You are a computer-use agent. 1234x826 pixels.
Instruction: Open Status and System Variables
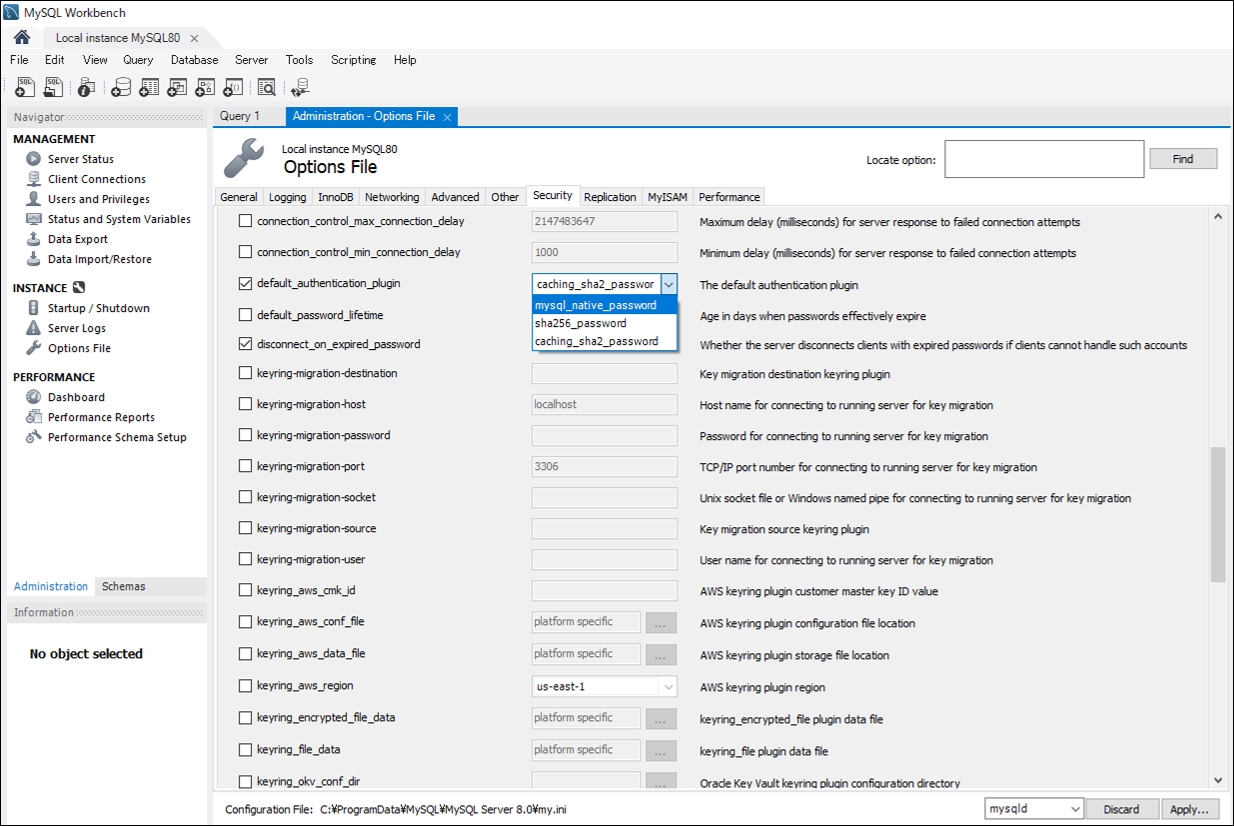point(118,219)
